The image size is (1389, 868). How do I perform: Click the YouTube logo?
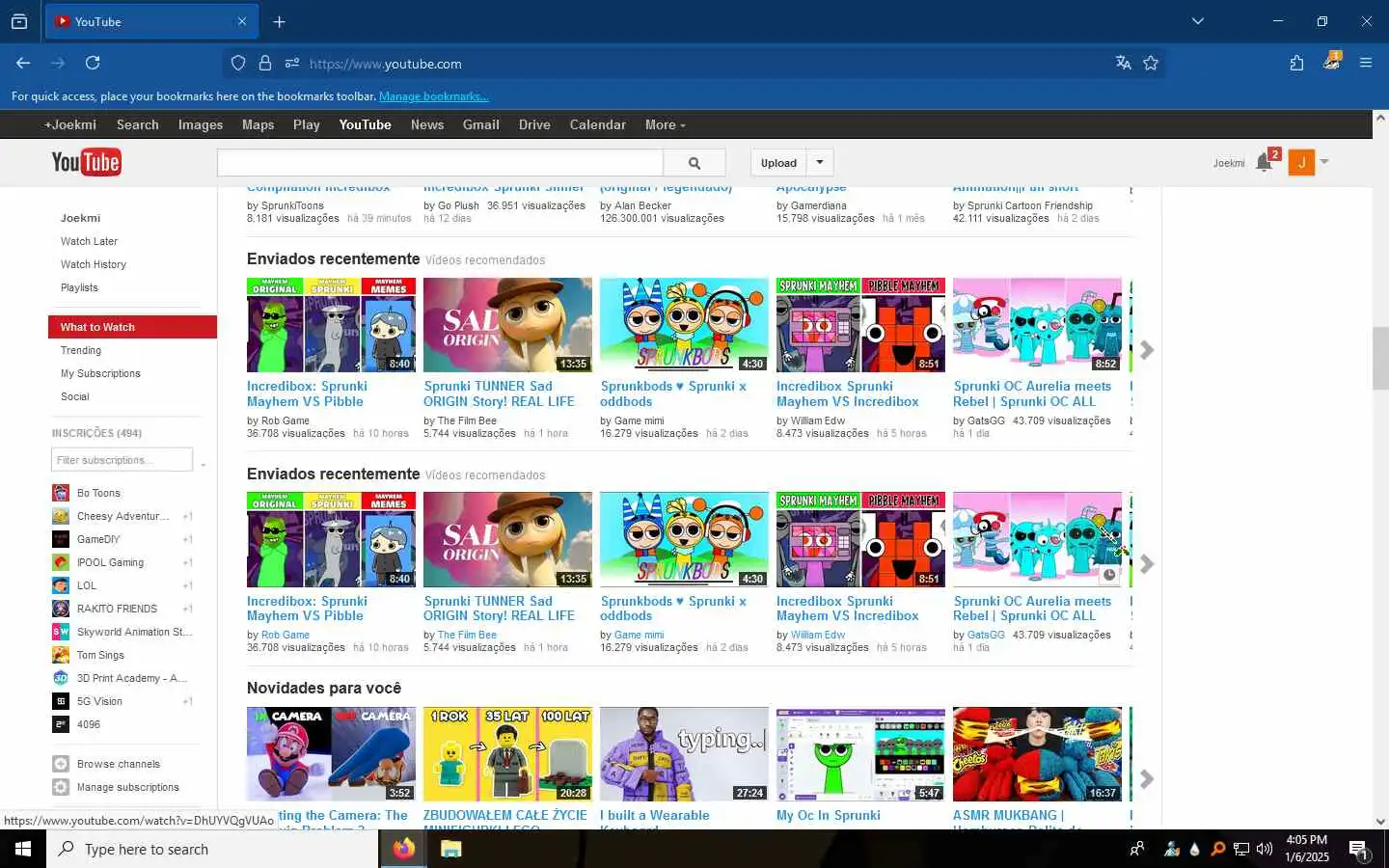point(86,162)
